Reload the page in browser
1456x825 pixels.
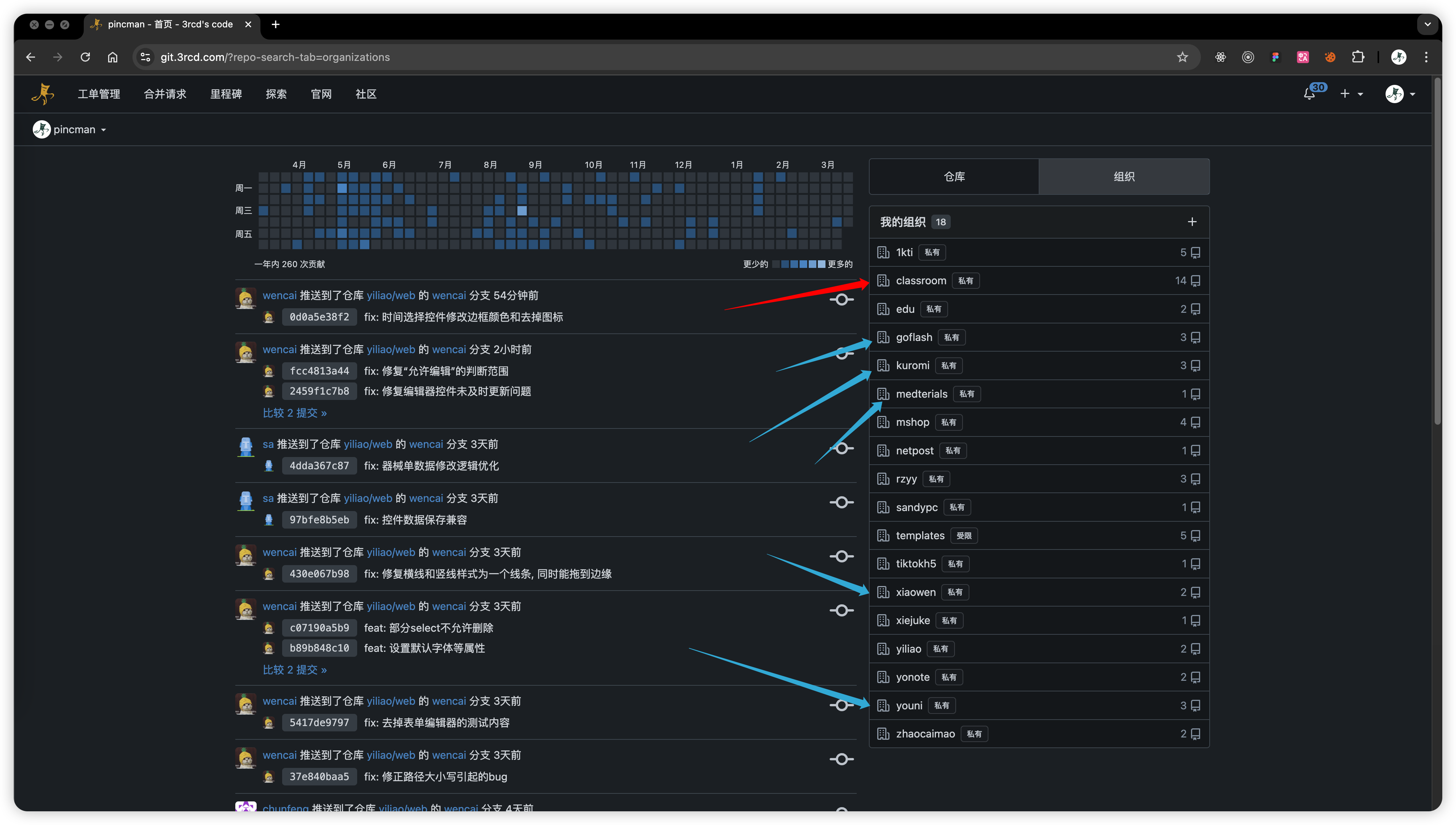click(x=86, y=57)
